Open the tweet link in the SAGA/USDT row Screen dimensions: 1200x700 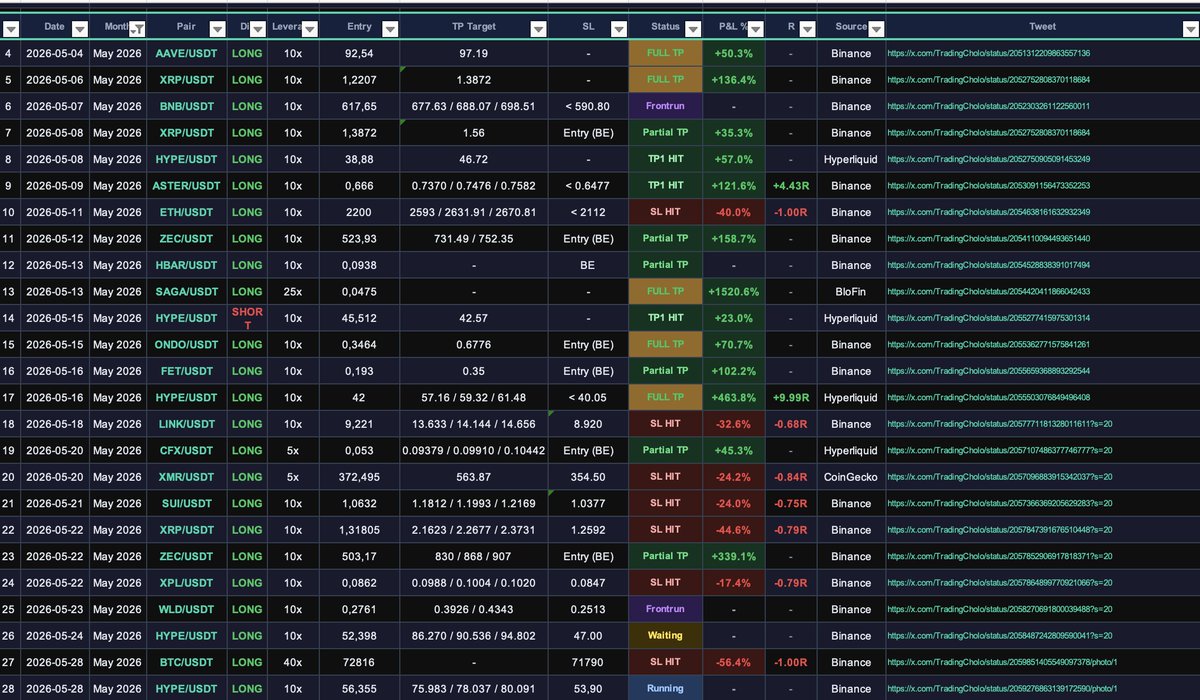click(x=988, y=292)
